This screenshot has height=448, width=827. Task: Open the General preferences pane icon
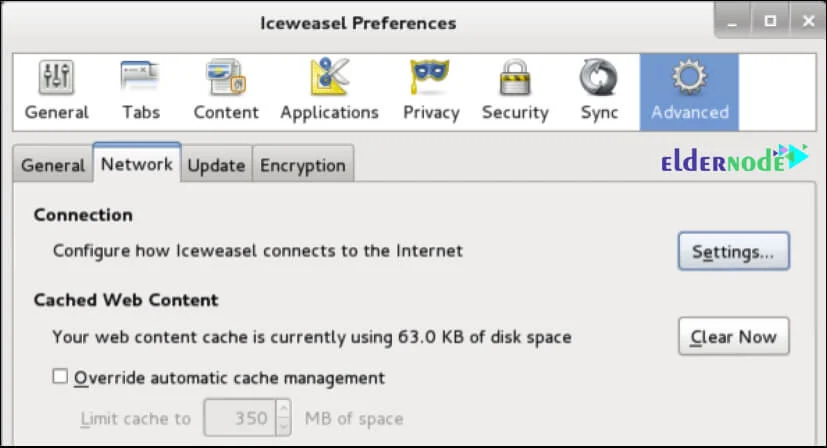(x=56, y=80)
